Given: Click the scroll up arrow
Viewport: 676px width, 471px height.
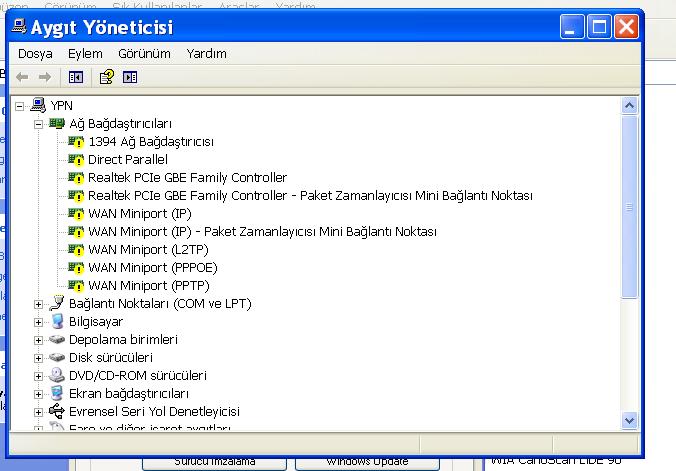Looking at the screenshot, I should 629,106.
